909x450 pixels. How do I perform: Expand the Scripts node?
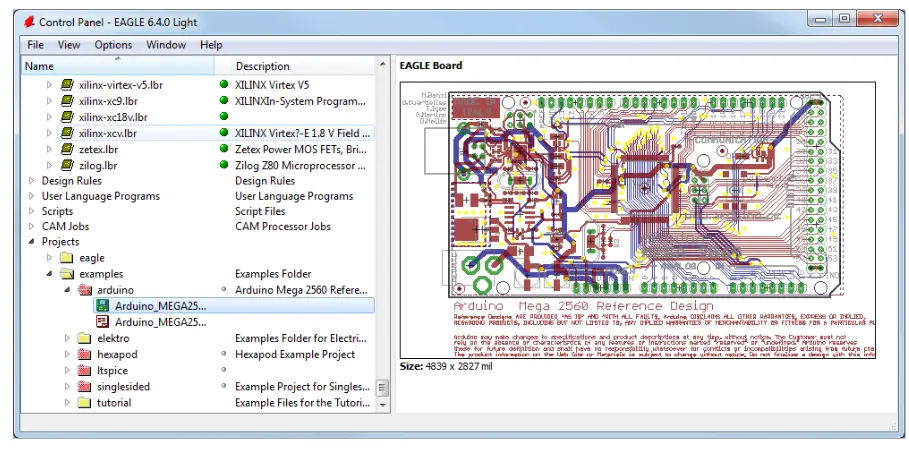pyautogui.click(x=31, y=211)
